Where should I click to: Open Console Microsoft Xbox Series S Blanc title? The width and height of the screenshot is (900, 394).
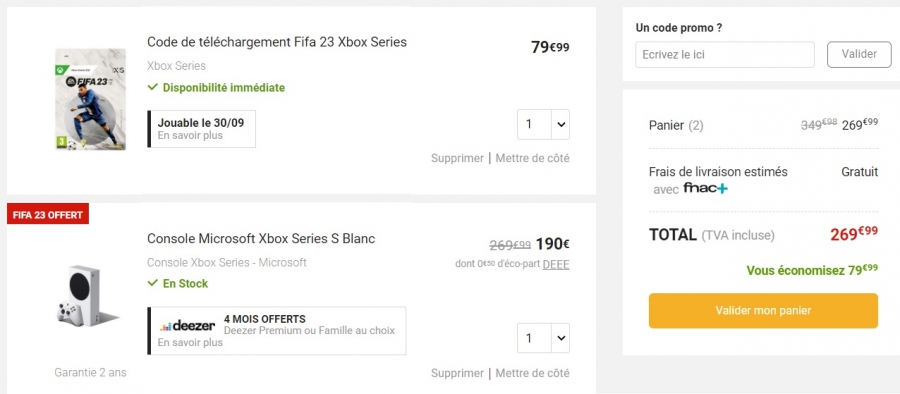[261, 238]
